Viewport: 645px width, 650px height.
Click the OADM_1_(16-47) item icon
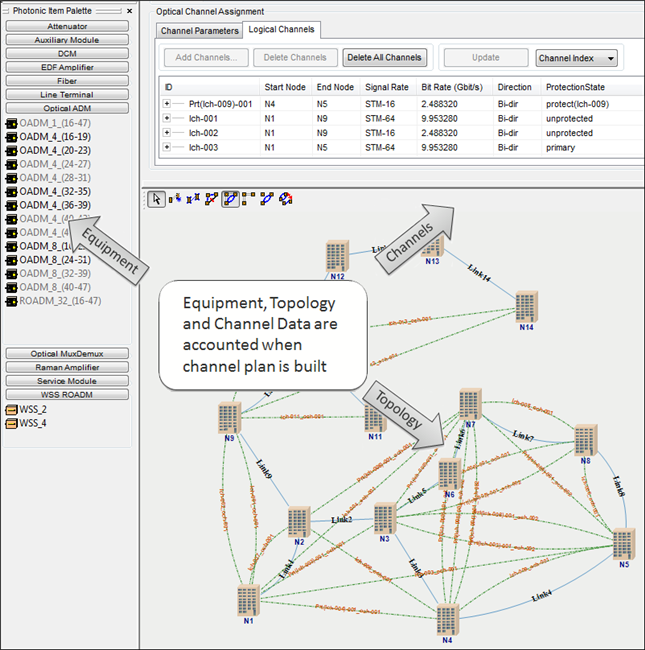tap(12, 123)
